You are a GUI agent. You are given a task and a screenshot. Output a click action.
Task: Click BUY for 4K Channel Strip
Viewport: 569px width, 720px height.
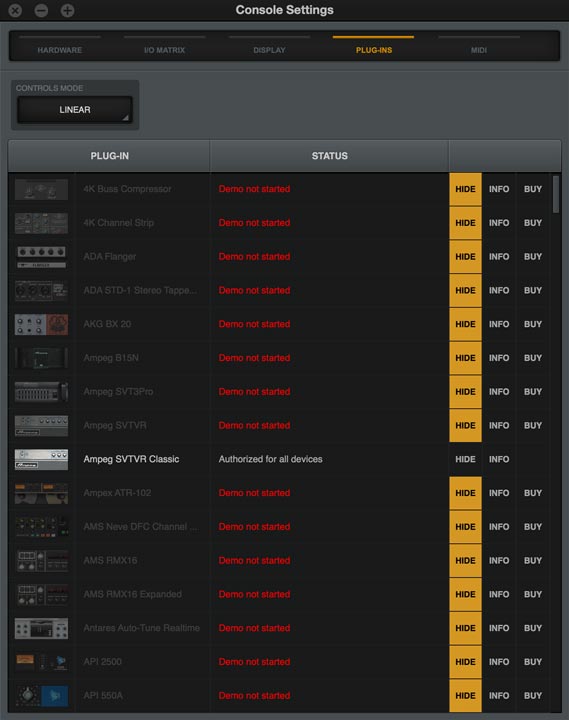533,223
